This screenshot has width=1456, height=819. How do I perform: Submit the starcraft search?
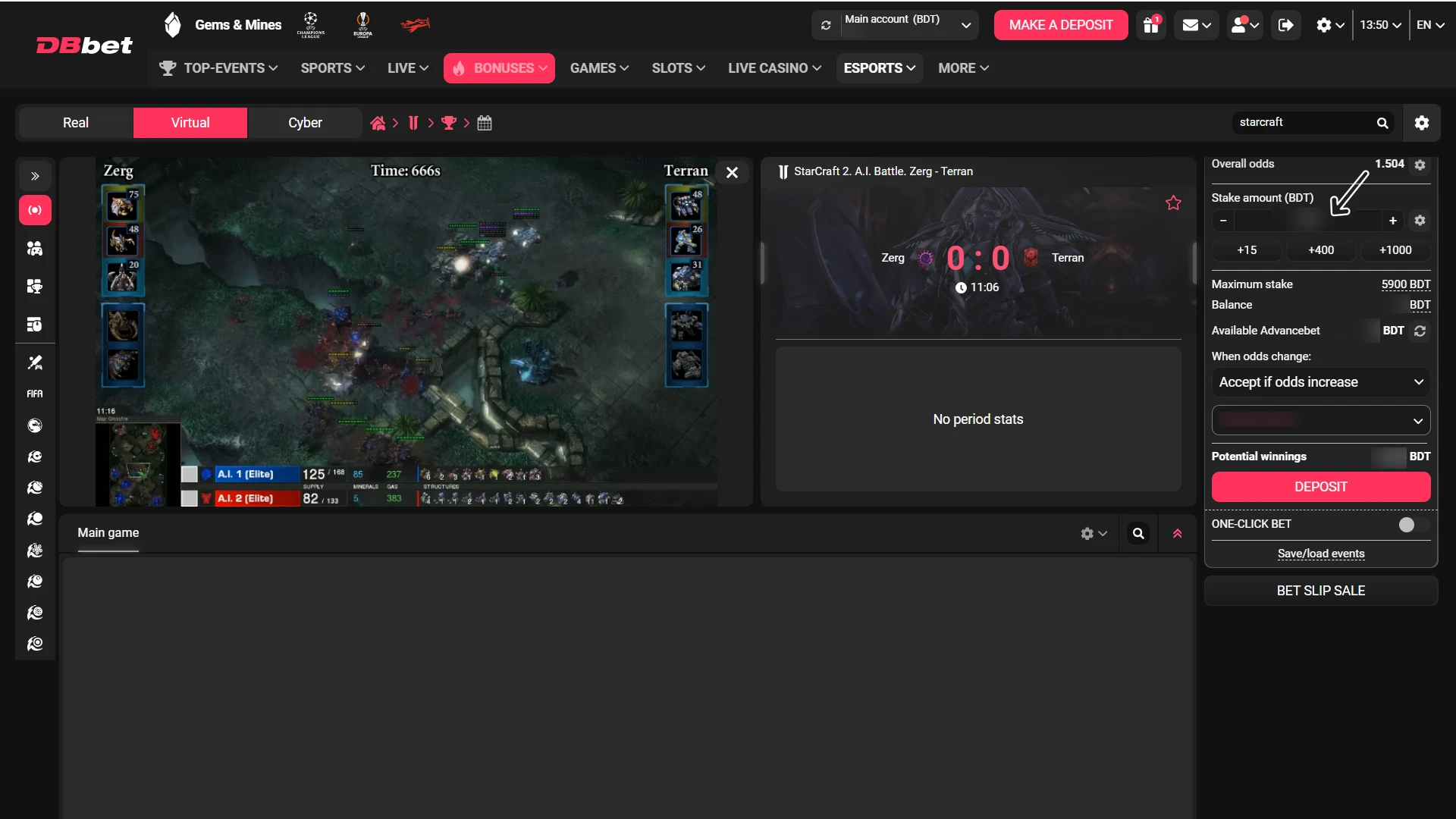click(x=1382, y=123)
